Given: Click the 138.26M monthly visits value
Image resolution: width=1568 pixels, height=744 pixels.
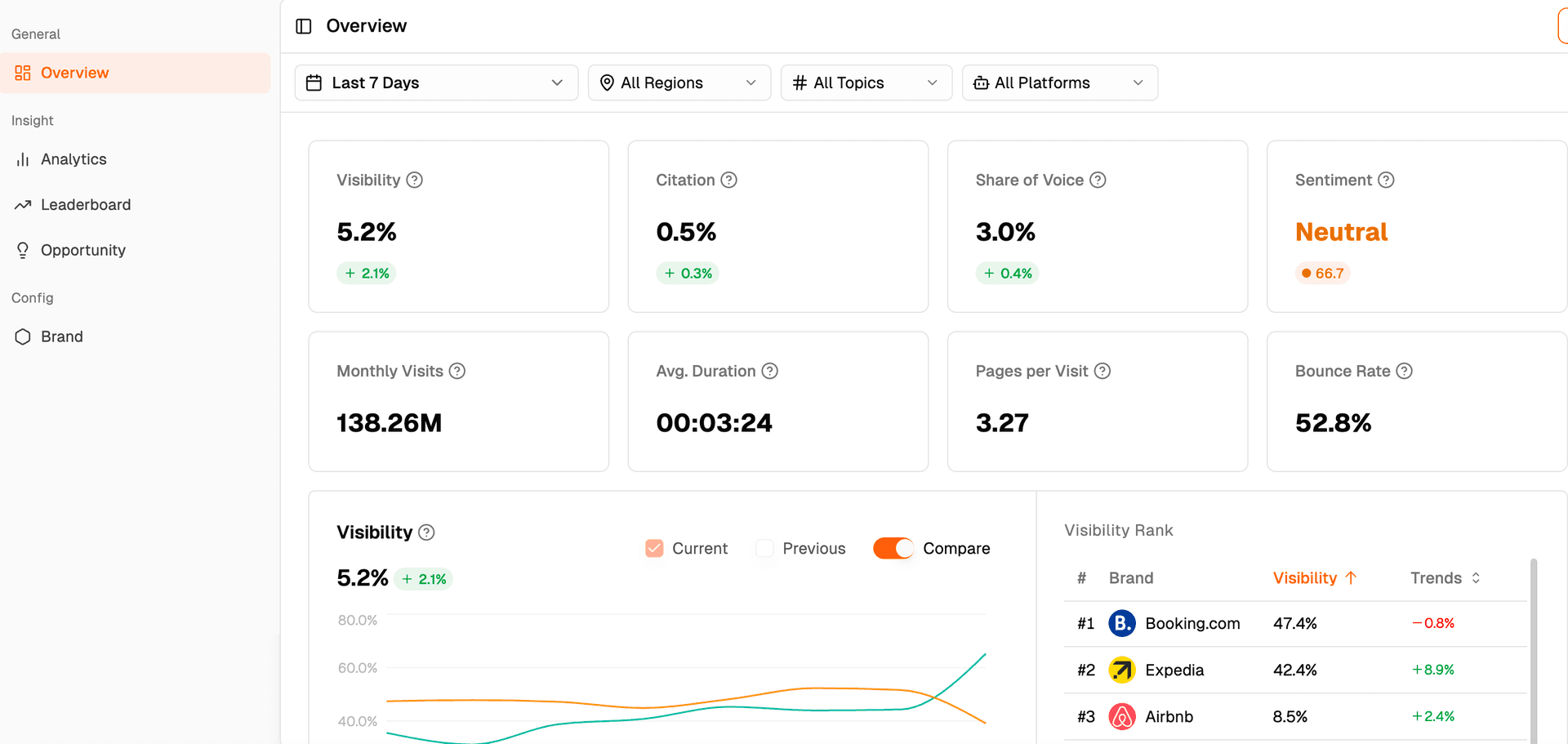Looking at the screenshot, I should pyautogui.click(x=389, y=423).
